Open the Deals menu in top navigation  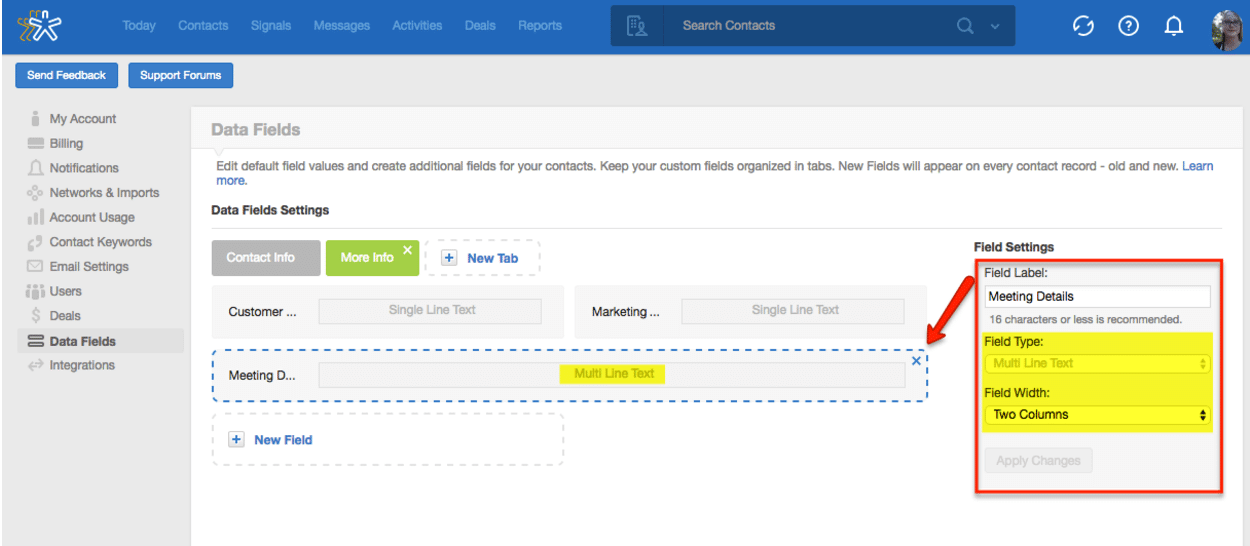pyautogui.click(x=480, y=26)
